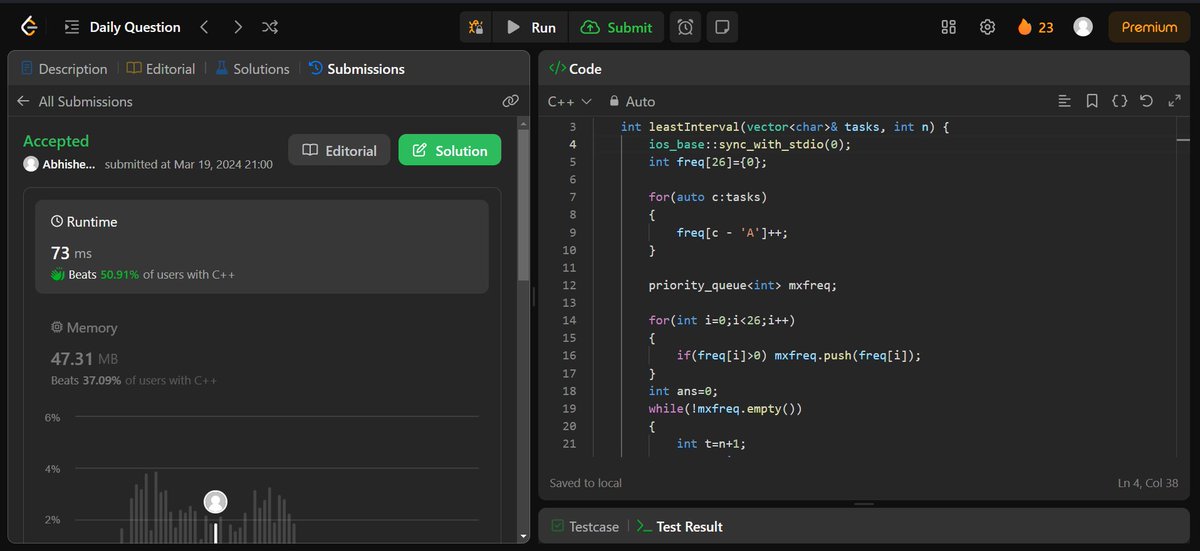Open the layout grid icon

click(949, 27)
